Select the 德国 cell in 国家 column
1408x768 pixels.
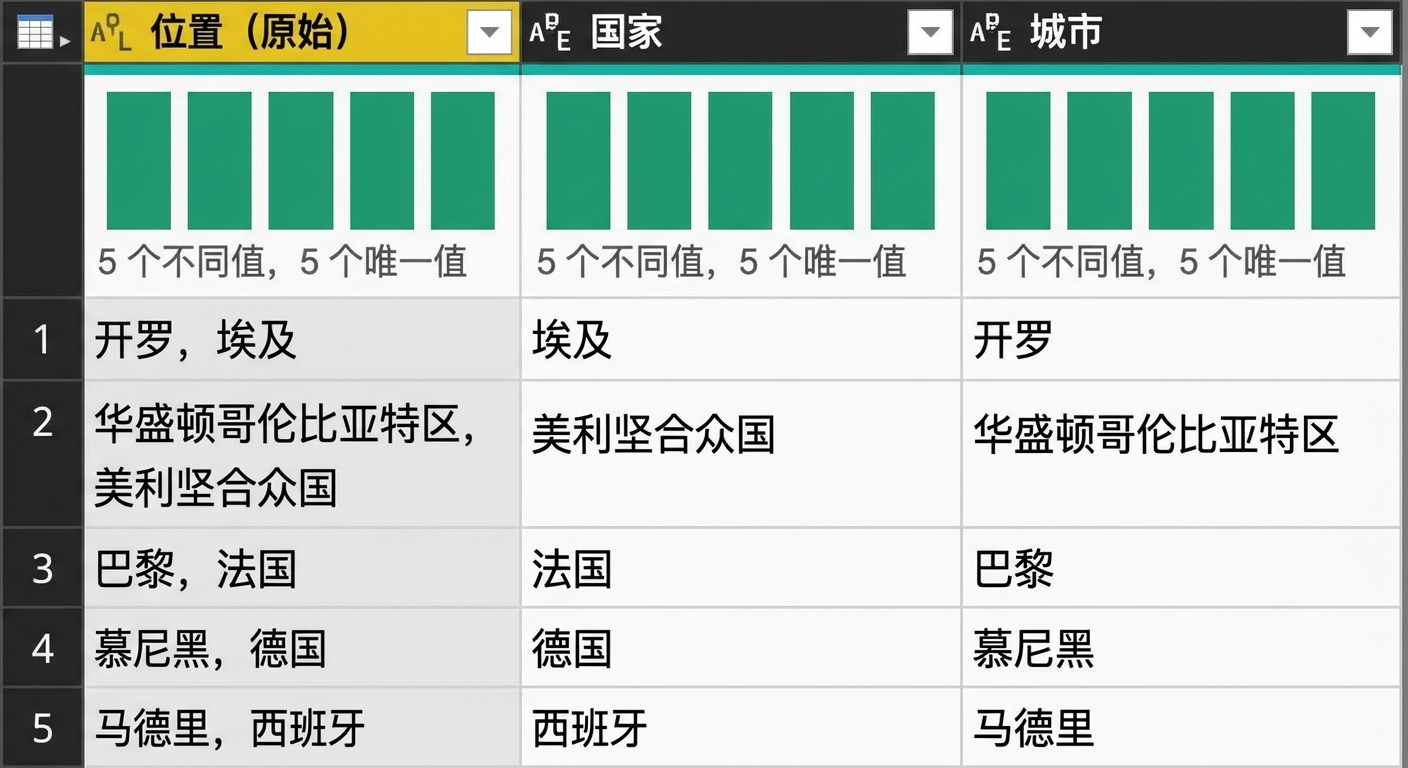(741, 647)
